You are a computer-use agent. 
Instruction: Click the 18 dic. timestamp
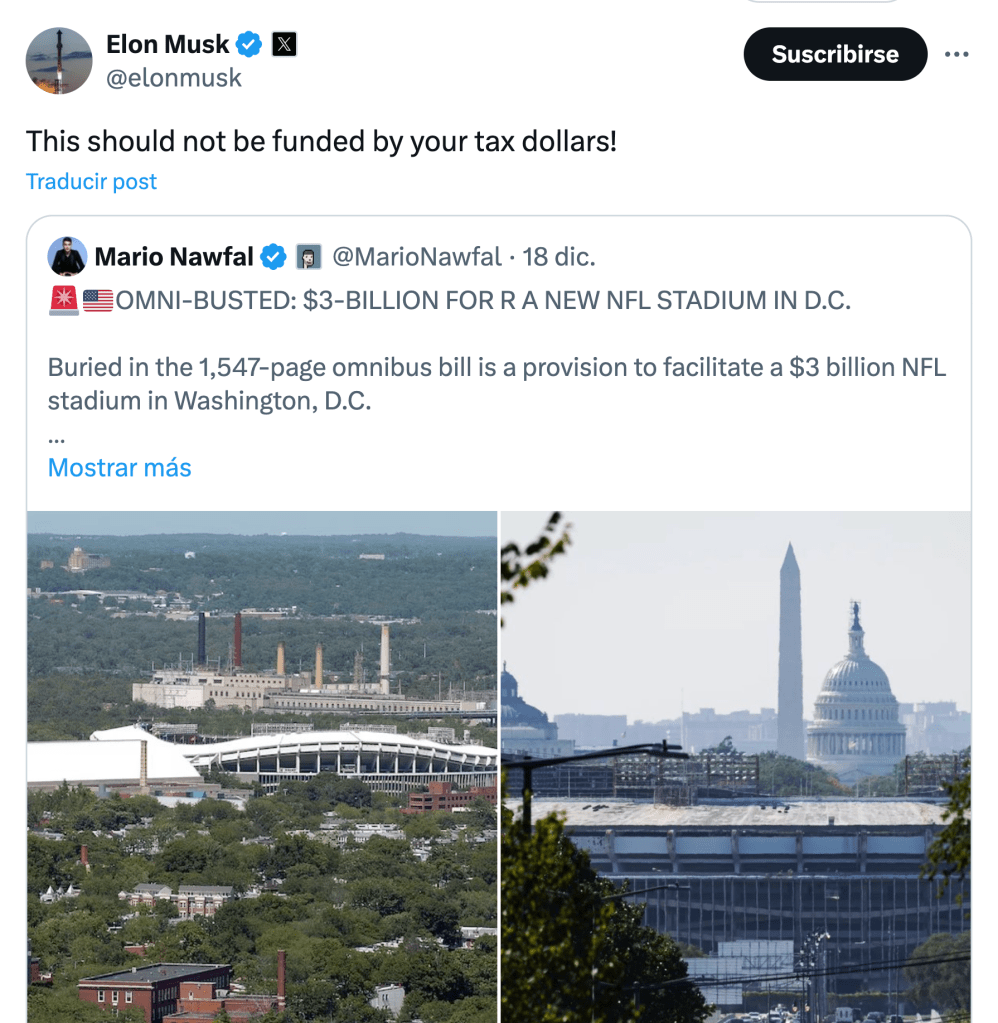click(558, 257)
